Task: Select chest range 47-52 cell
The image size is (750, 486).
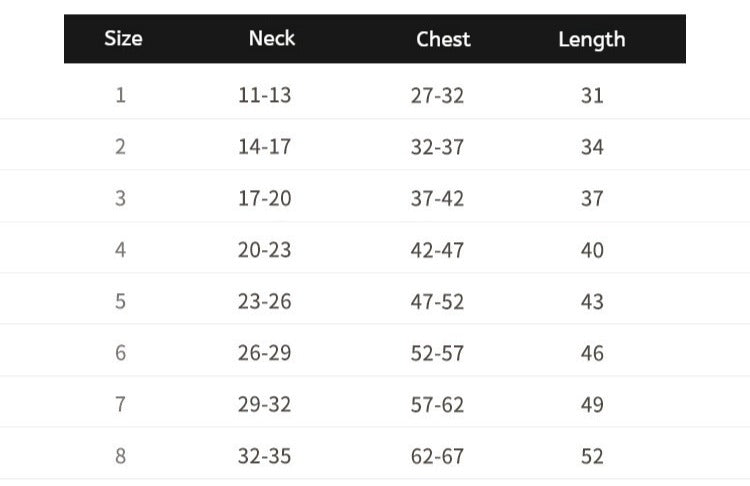Action: [x=437, y=301]
